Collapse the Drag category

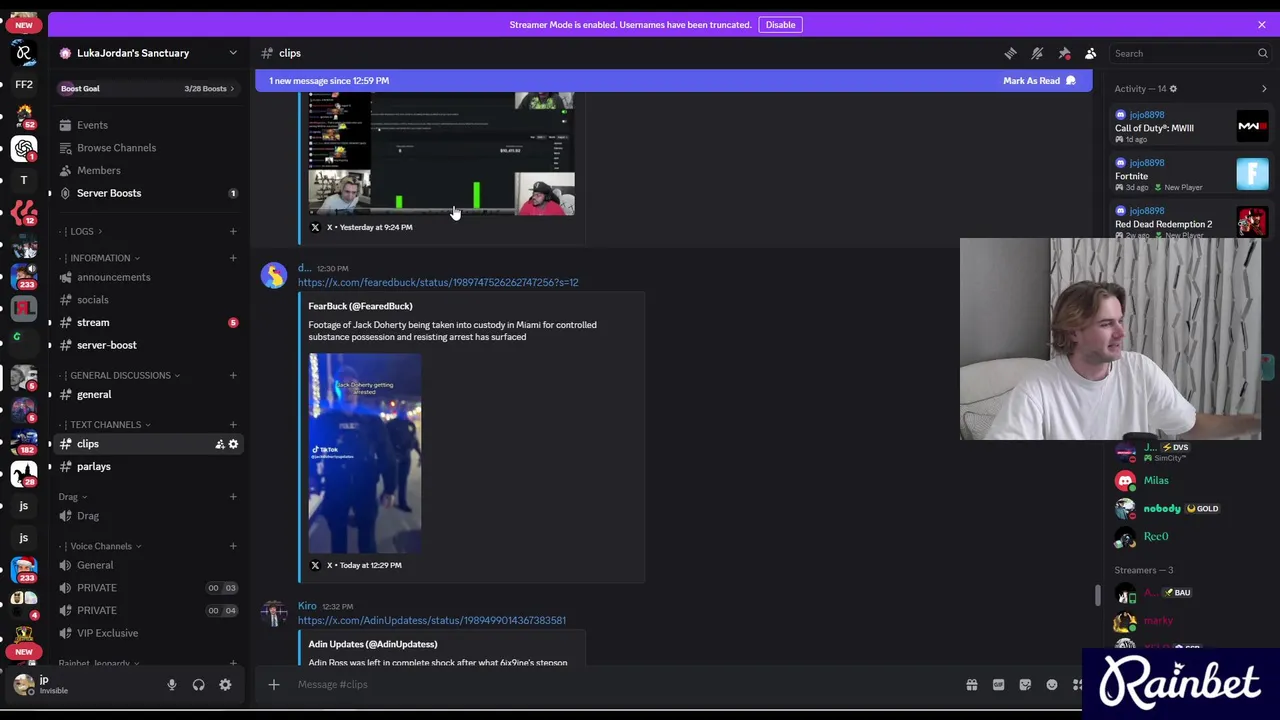click(x=72, y=496)
